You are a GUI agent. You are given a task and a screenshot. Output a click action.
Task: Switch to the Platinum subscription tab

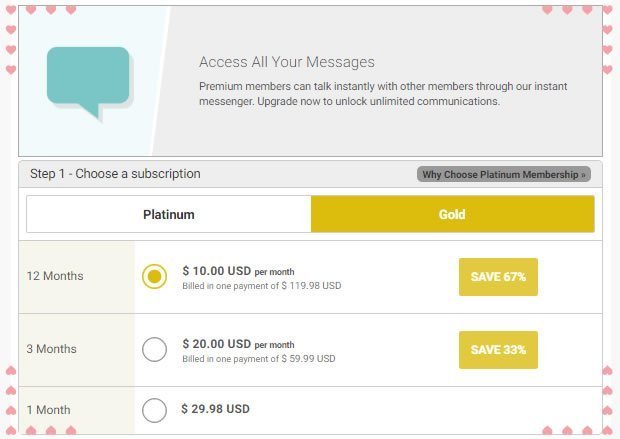[169, 214]
